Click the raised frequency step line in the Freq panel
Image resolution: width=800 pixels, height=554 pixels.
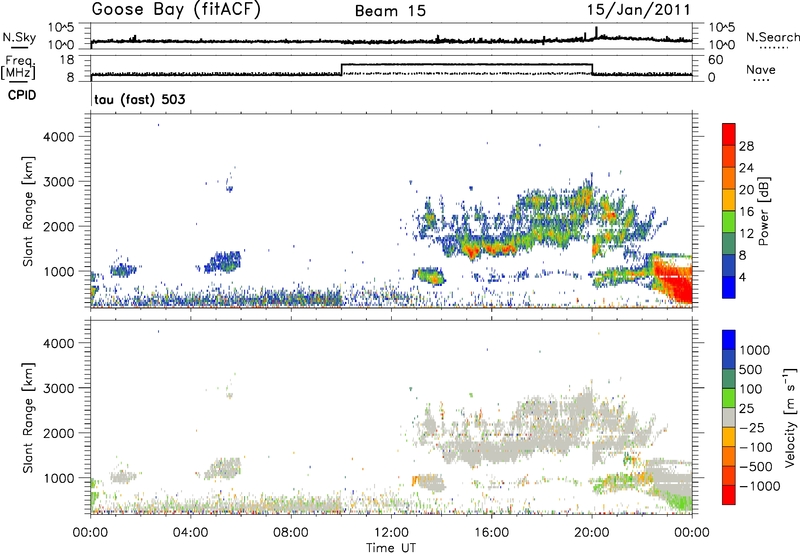coord(466,64)
